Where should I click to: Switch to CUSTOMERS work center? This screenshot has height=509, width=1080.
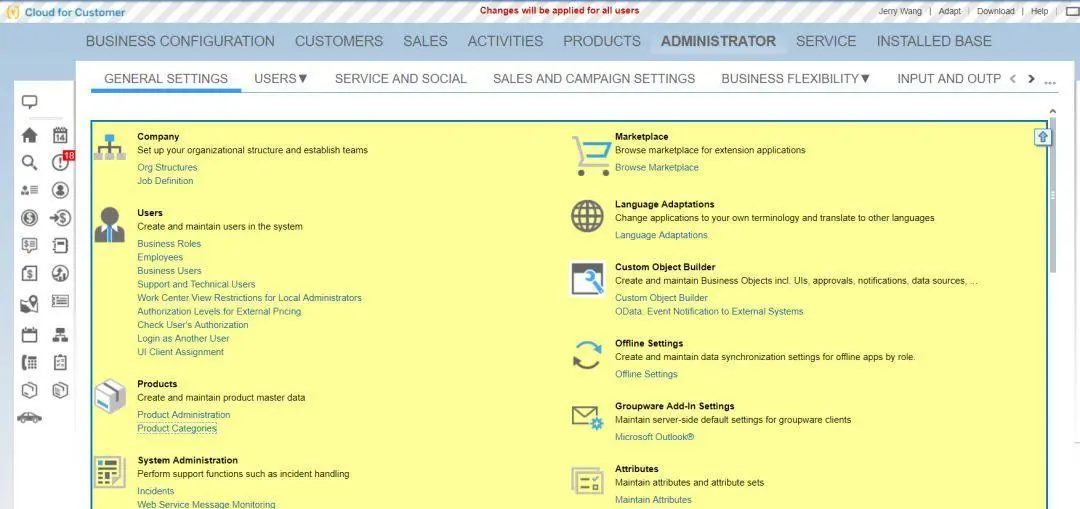[x=339, y=41]
